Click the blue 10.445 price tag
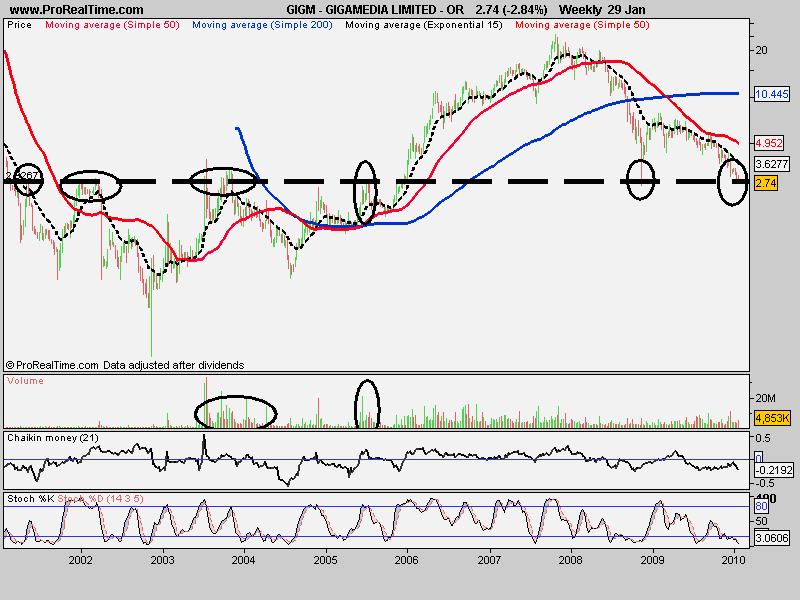 pyautogui.click(x=771, y=94)
